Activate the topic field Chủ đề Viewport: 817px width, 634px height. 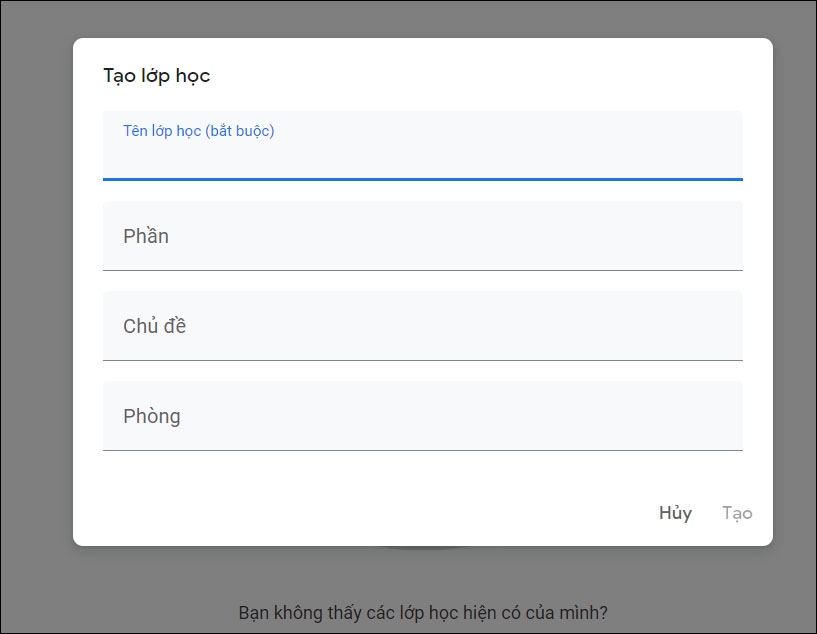pyautogui.click(x=421, y=325)
